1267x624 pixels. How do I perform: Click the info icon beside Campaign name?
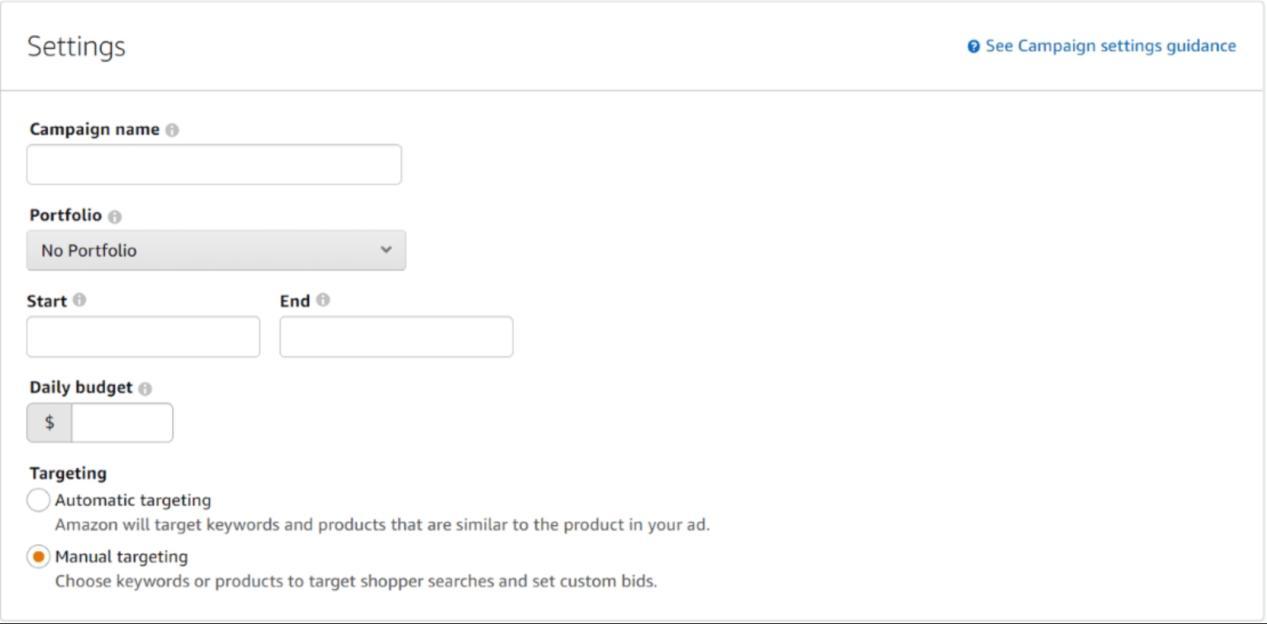(172, 130)
